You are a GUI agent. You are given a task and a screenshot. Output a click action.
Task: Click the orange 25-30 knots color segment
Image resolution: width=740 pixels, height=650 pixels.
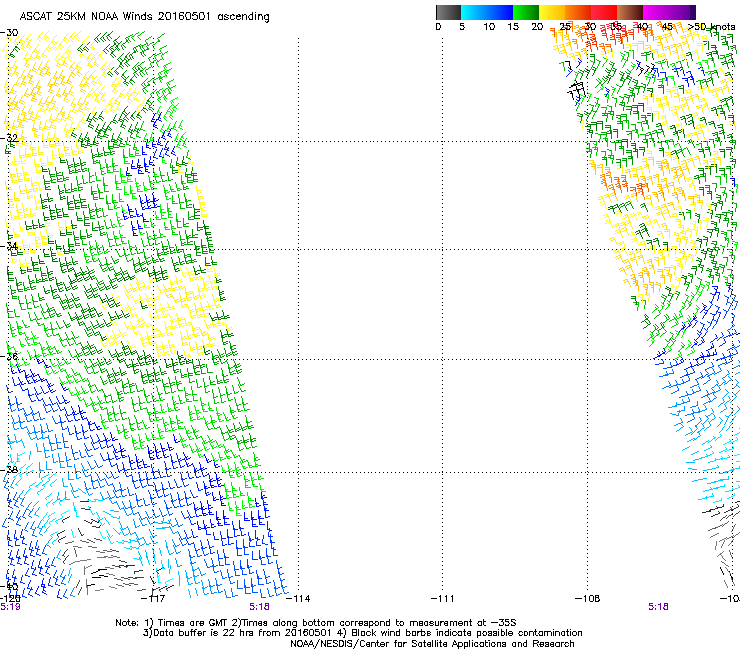[578, 12]
